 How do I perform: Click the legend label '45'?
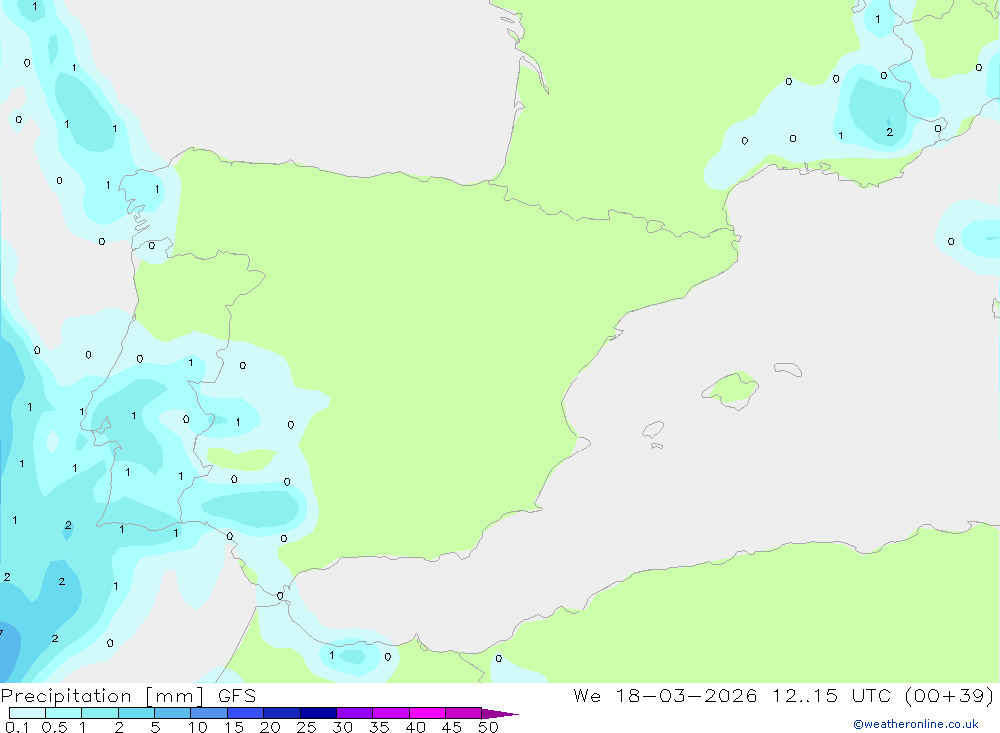(452, 727)
